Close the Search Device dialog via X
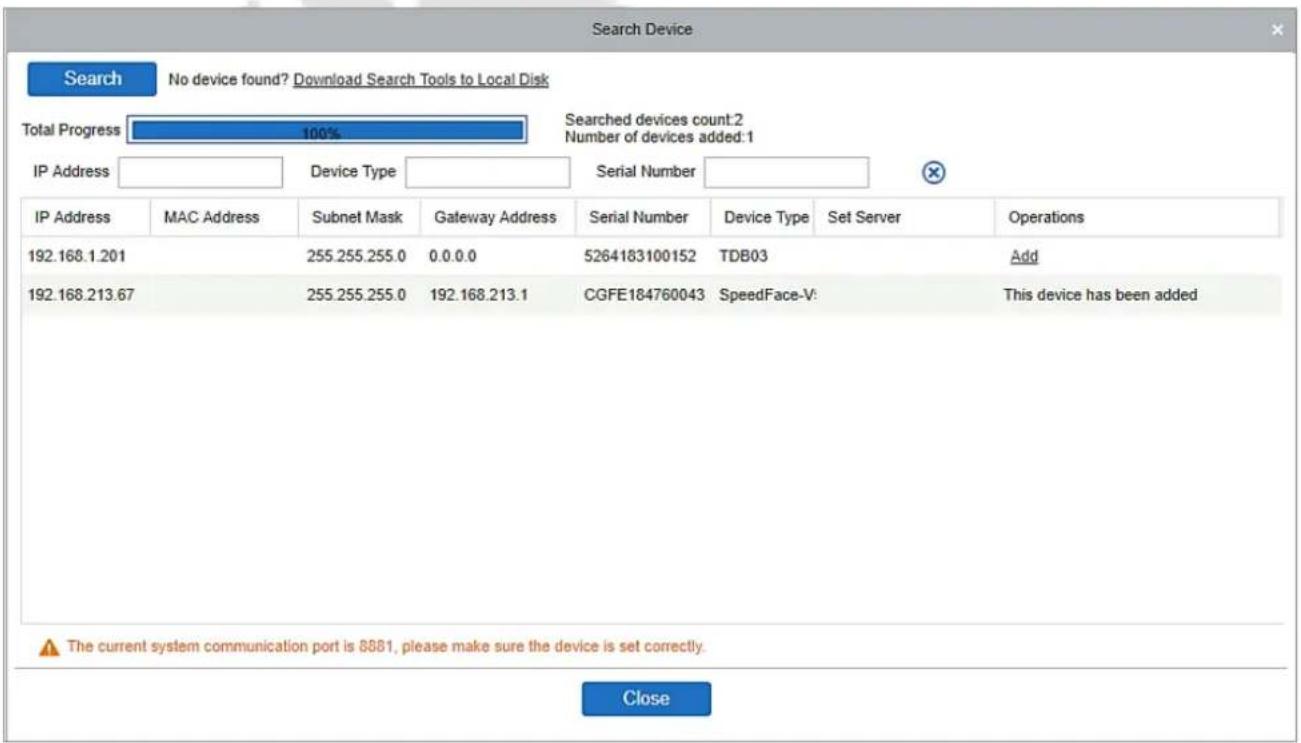Screen dimensions: 1301x743 [1278, 30]
